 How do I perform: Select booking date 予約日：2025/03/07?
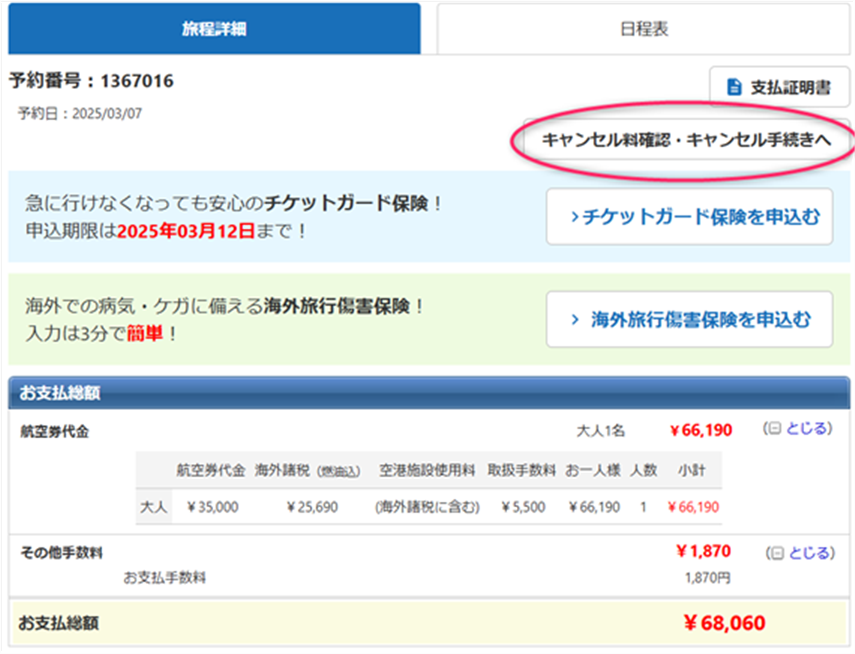(x=80, y=113)
